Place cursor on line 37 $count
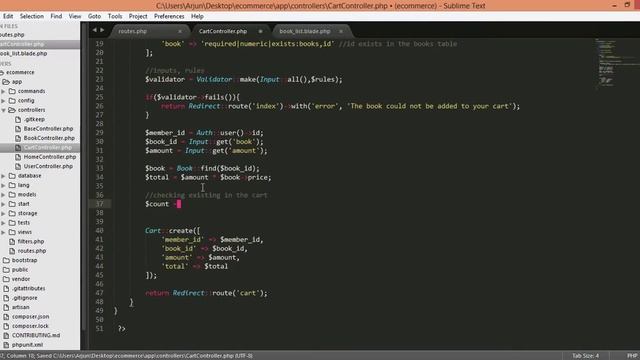Image resolution: width=640 pixels, height=360 pixels. 157,204
